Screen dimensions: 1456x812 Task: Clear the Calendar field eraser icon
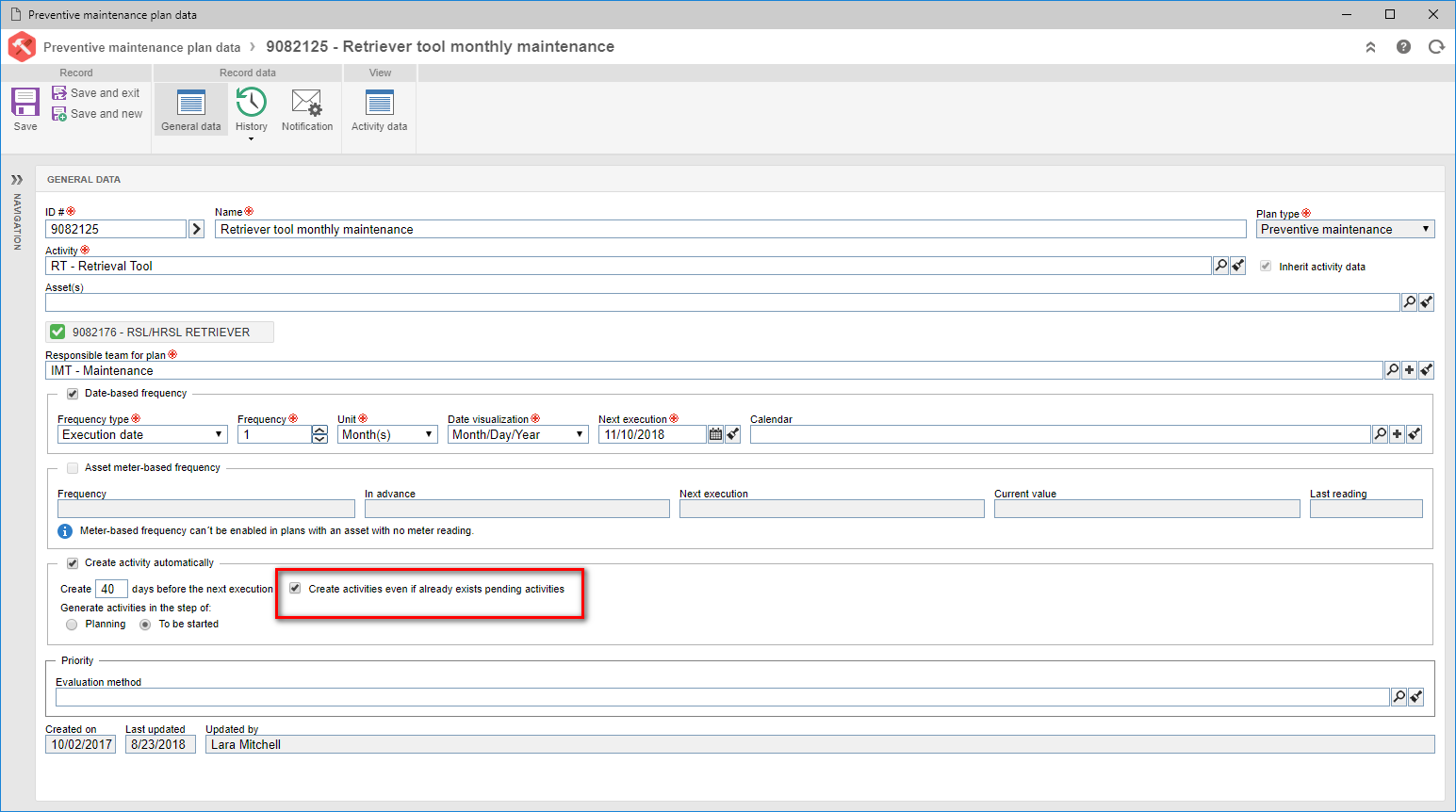click(1415, 434)
